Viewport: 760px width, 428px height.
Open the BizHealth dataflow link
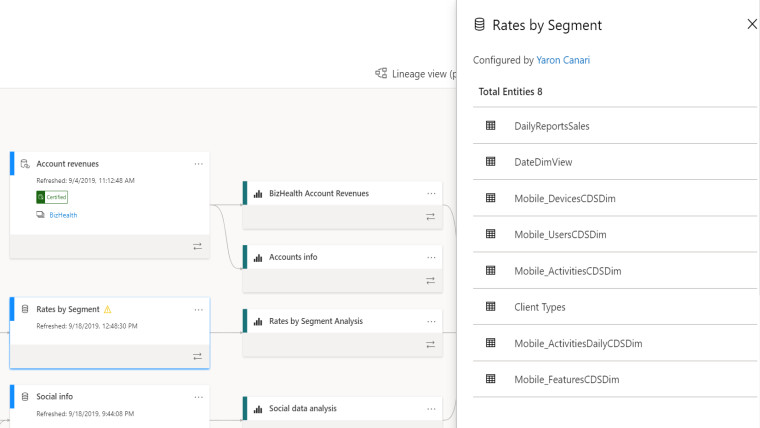click(63, 215)
